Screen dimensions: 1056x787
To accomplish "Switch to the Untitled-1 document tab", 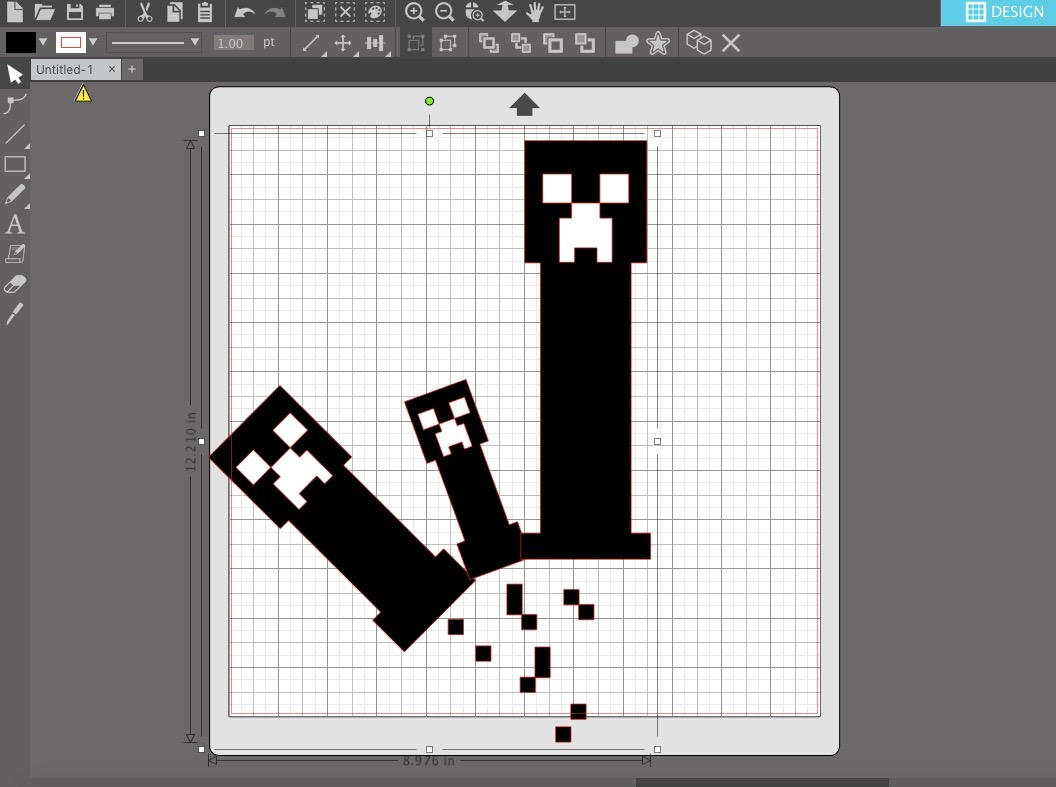I will [x=65, y=69].
